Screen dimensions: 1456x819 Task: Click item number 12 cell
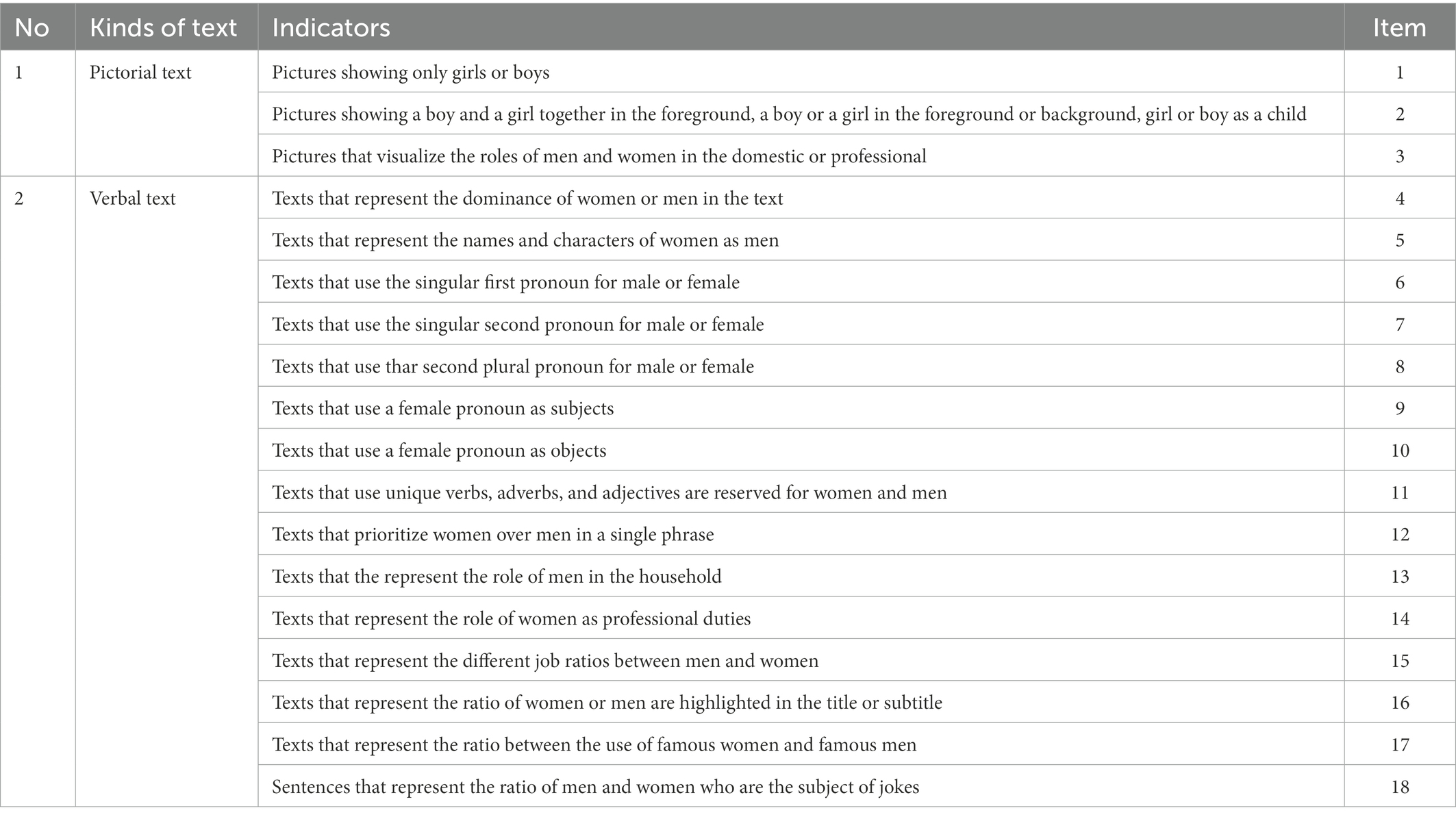click(x=1400, y=534)
